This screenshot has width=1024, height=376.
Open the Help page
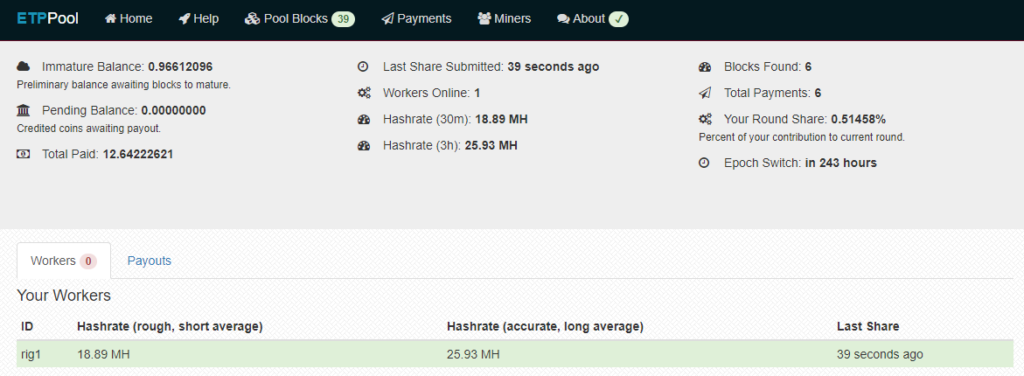[x=199, y=19]
